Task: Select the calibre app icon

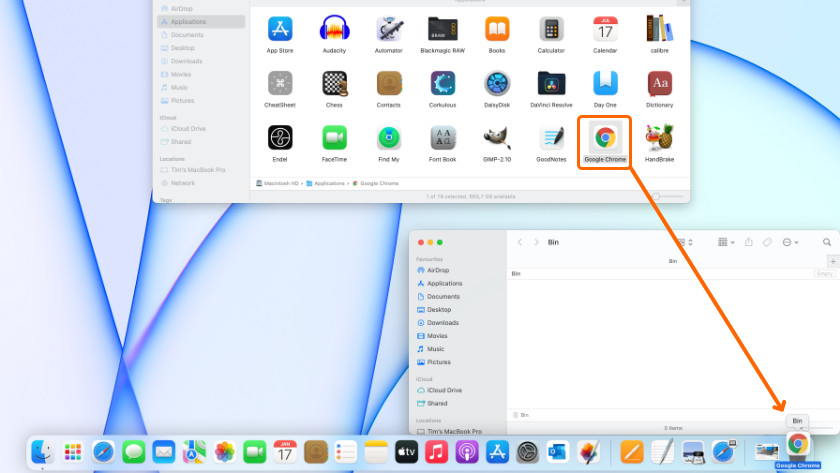Action: pos(659,29)
